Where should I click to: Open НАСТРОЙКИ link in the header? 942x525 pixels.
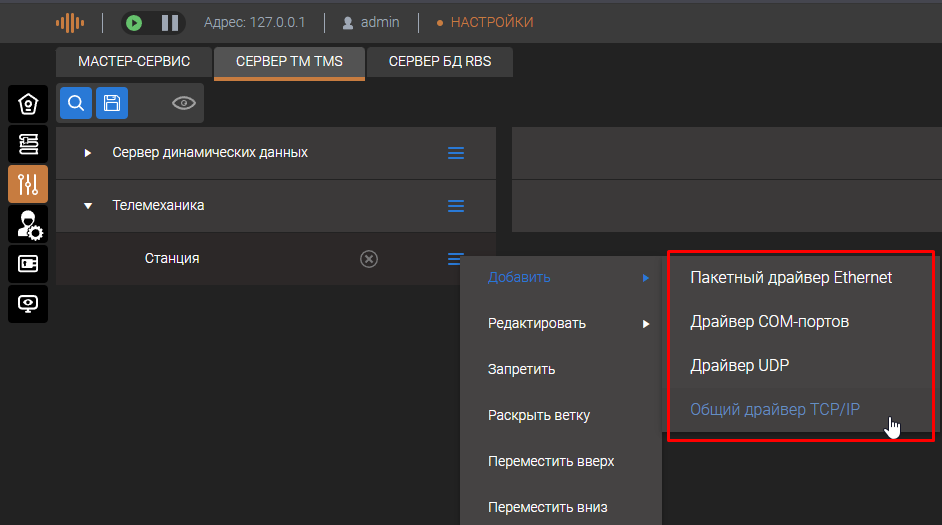(491, 22)
